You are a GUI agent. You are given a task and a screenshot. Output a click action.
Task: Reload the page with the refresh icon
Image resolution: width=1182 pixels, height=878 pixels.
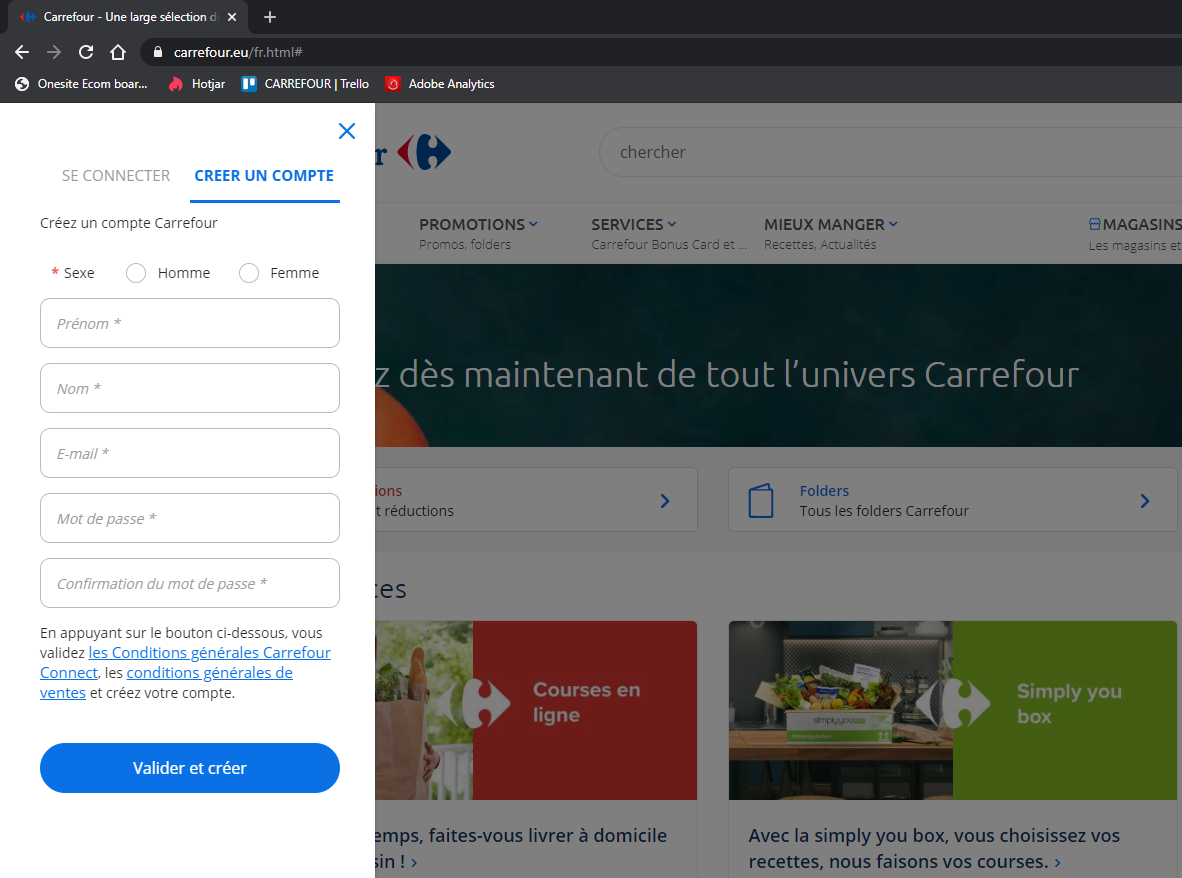click(86, 52)
